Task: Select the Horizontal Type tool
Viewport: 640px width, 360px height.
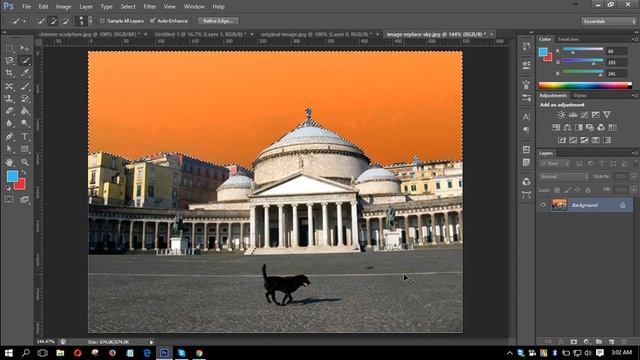Action: [x=24, y=137]
